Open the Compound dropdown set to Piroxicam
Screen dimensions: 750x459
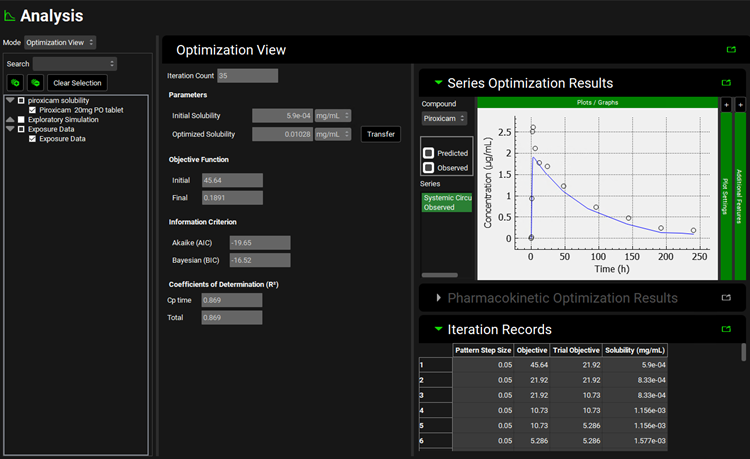(443, 118)
